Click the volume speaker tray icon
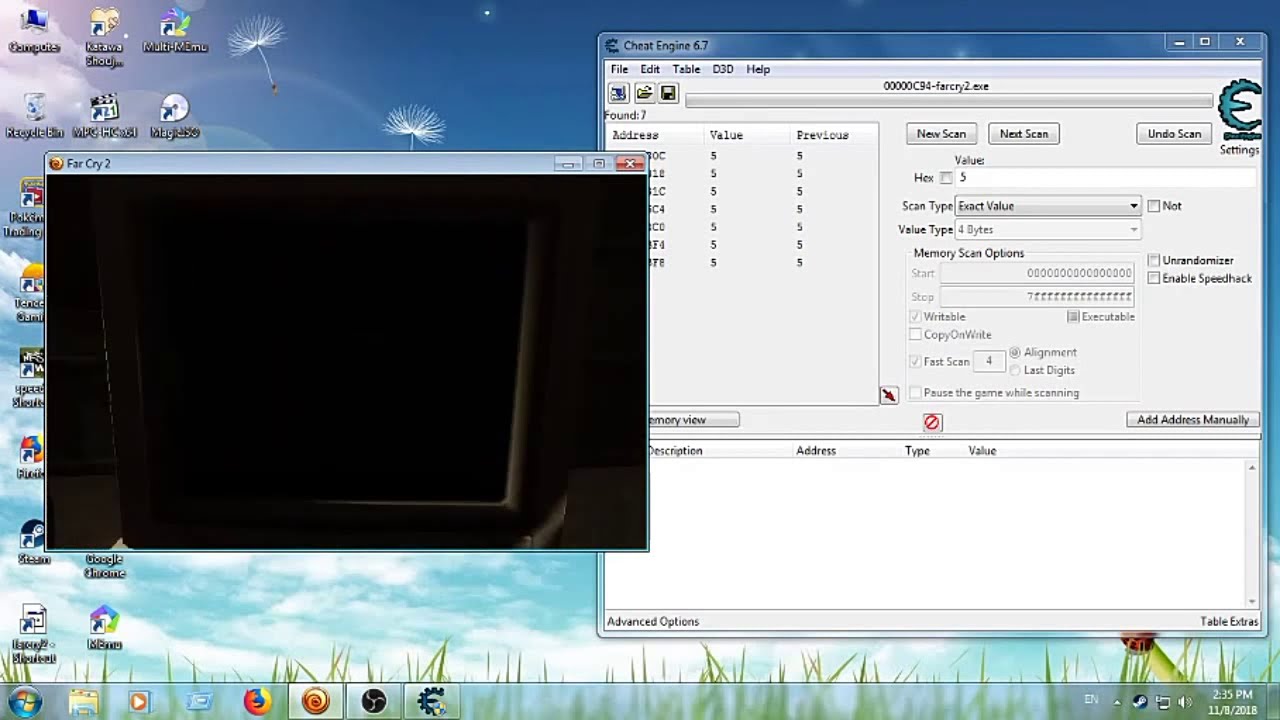 click(1185, 702)
